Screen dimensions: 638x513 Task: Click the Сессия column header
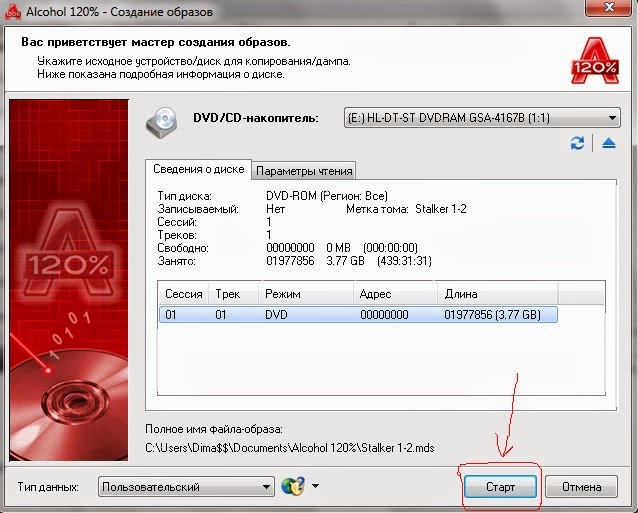[x=184, y=294]
